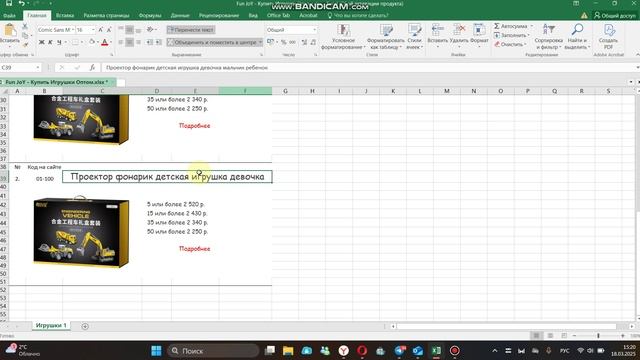Image resolution: width=640 pixels, height=360 pixels.
Task: Click lower Подробнее link beside 50 или более
Action: point(195,249)
